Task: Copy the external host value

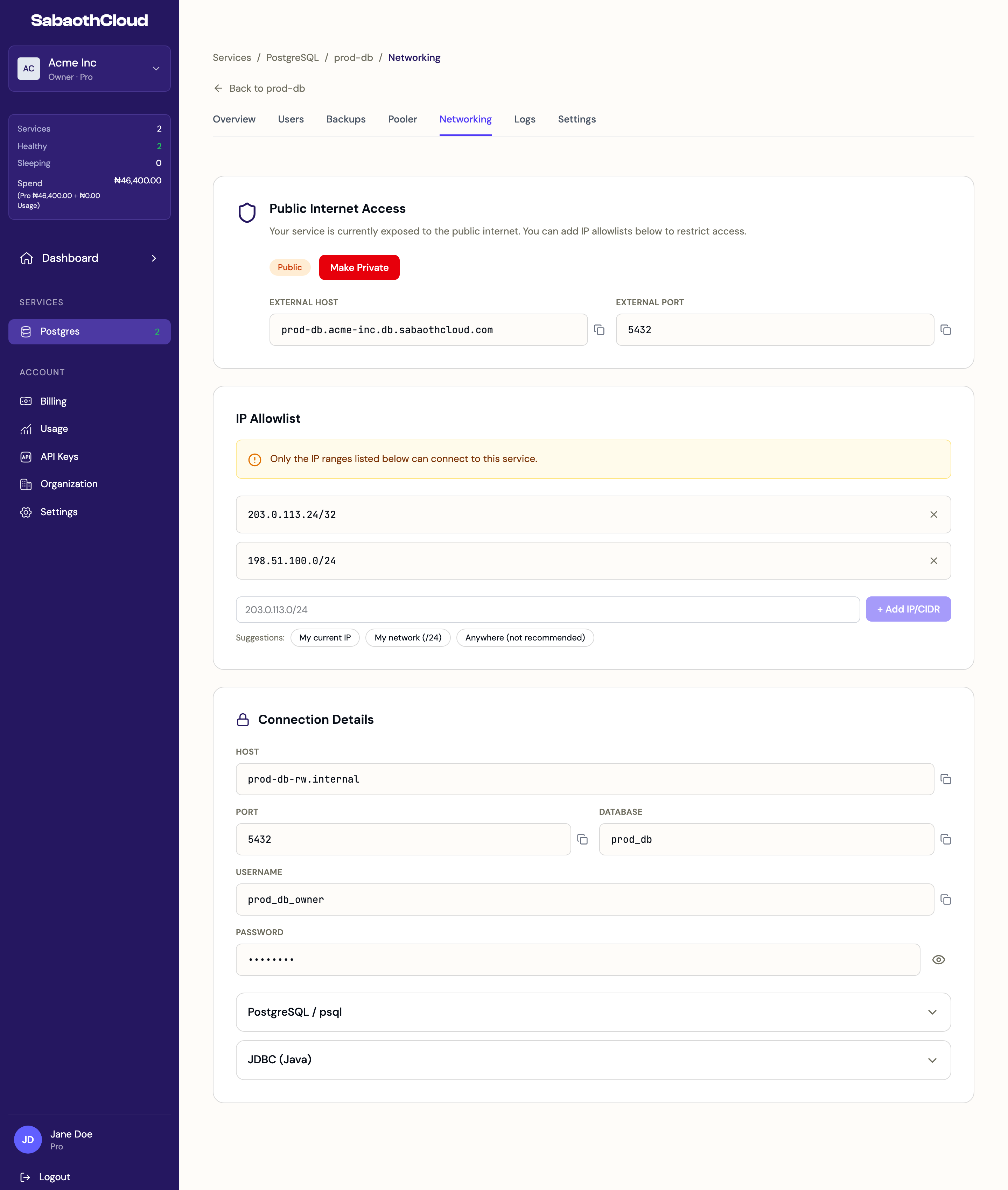Action: [x=599, y=330]
